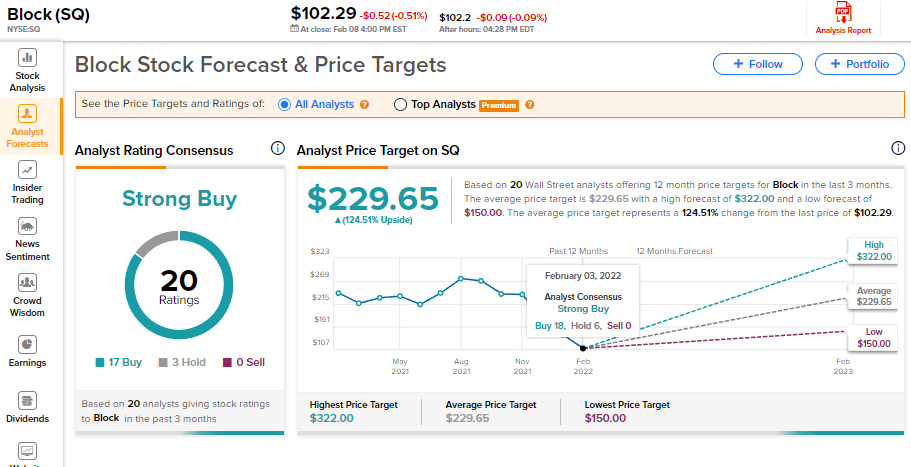
Task: Click info icon beside Analyst Price Target
Action: click(x=898, y=149)
